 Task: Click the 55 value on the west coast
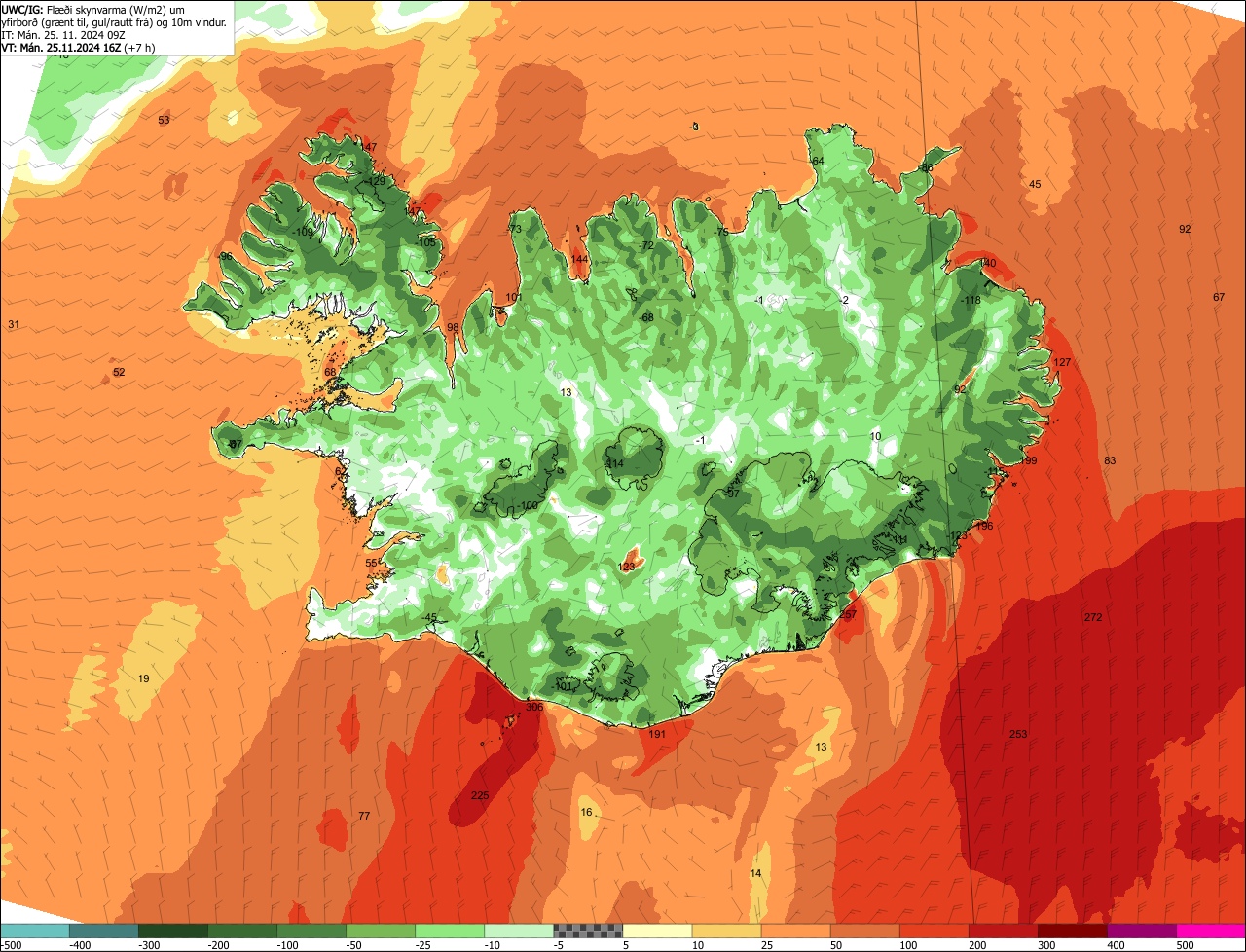(371, 563)
